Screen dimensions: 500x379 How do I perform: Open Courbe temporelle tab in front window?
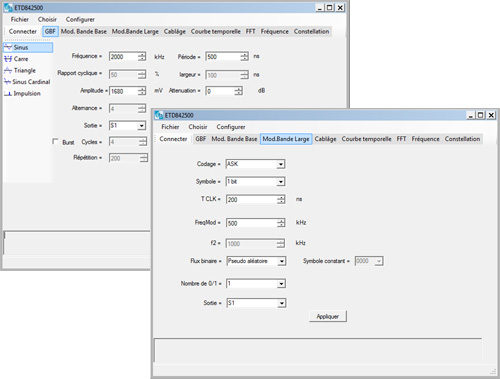tap(366, 139)
